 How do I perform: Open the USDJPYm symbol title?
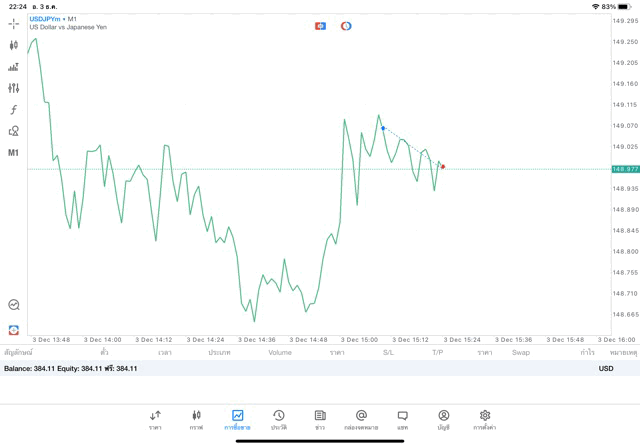(43, 19)
